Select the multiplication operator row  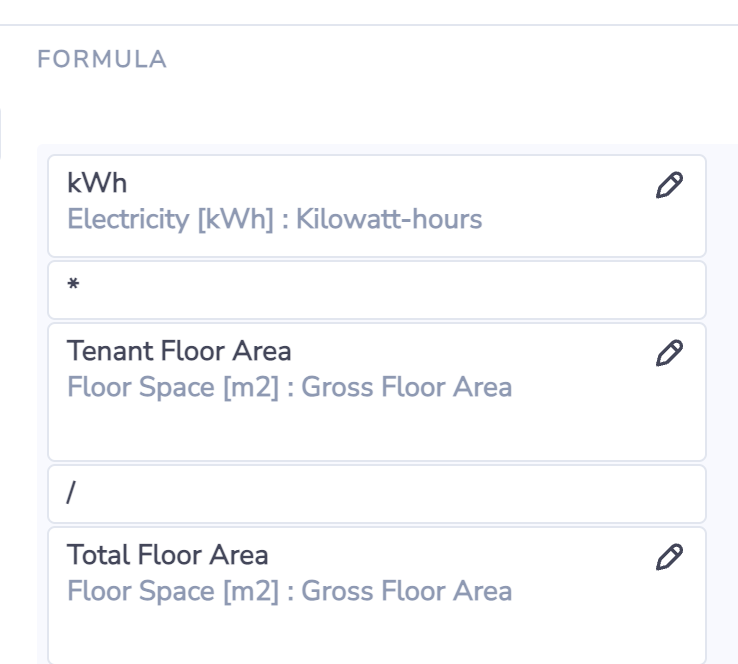[377, 290]
